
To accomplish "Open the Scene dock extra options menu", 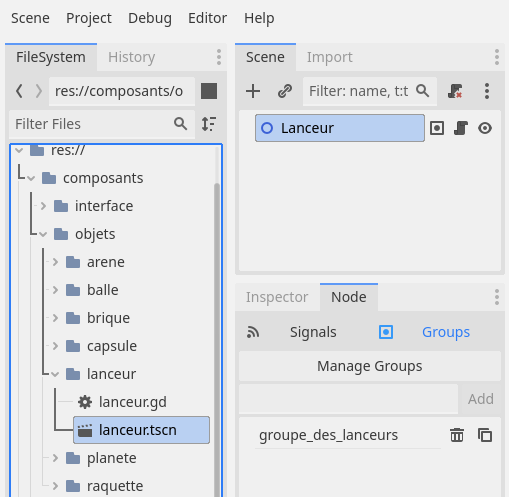I will pos(487,91).
